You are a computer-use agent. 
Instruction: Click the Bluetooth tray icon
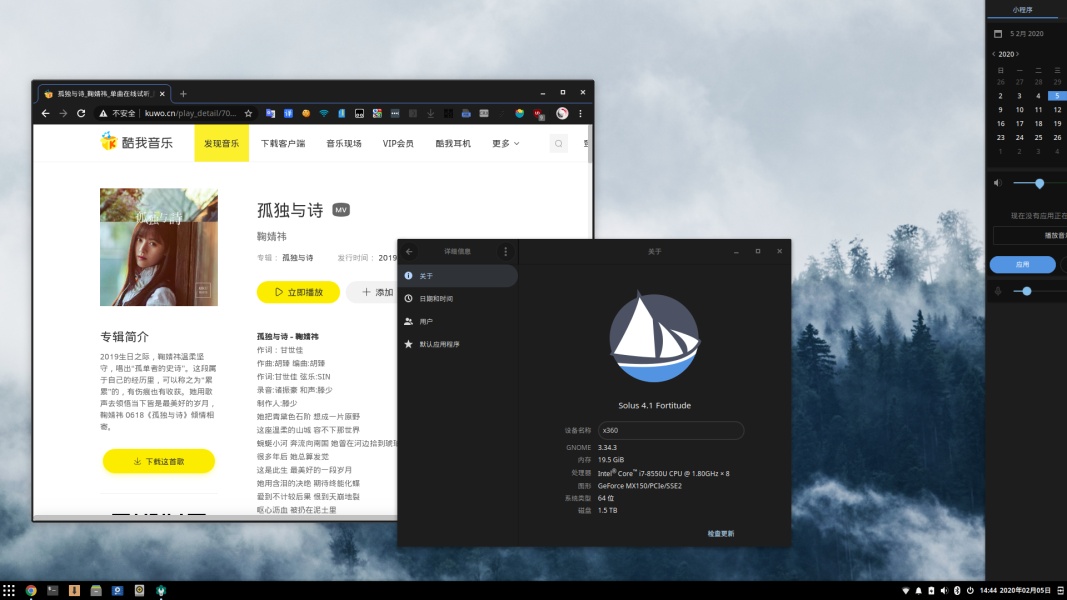coord(957,590)
